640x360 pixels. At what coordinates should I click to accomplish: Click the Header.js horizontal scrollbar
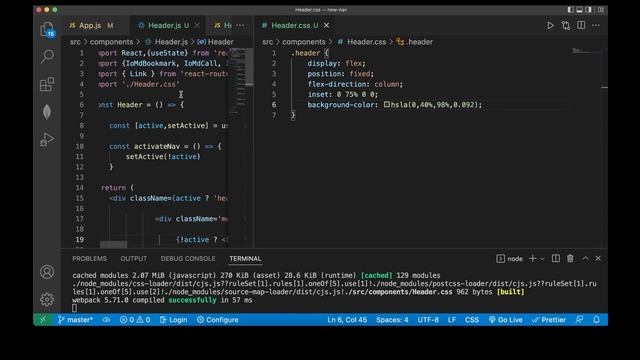click(113, 244)
